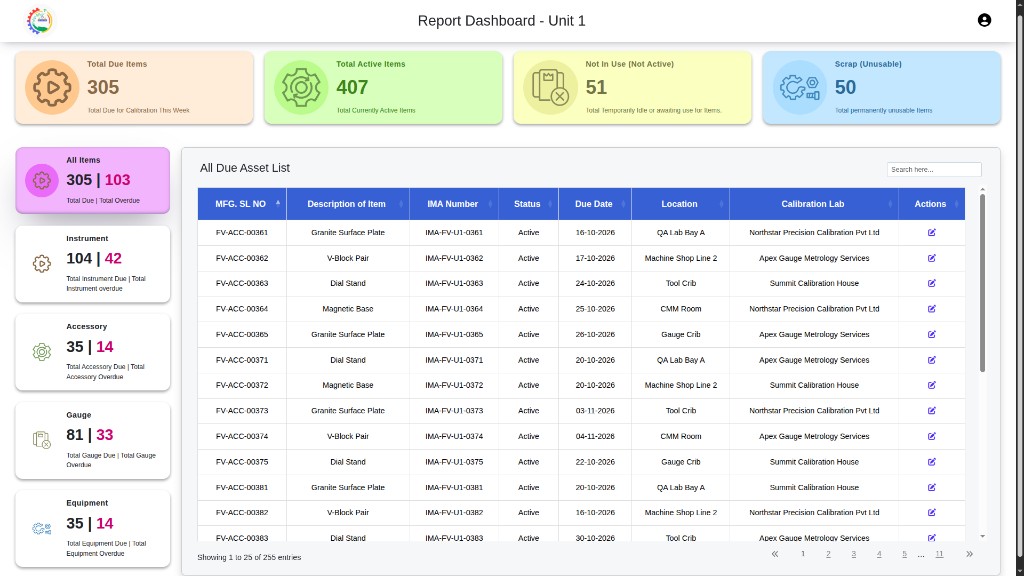Click the table scrollbar up arrow
Image resolution: width=1024 pixels, height=576 pixels.
click(x=982, y=189)
